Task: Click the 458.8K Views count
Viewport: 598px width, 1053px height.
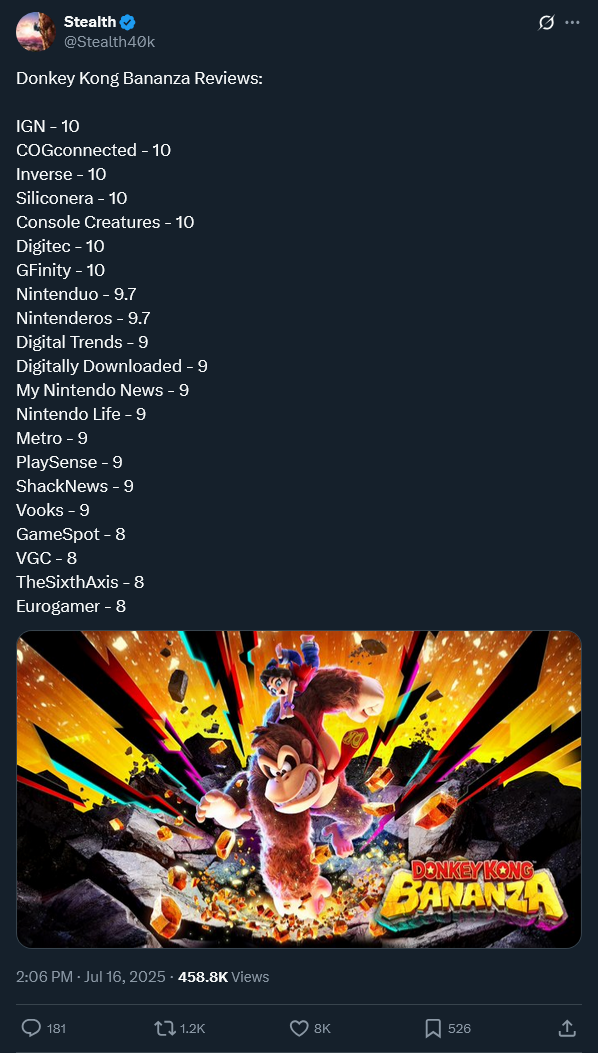Action: tap(223, 976)
